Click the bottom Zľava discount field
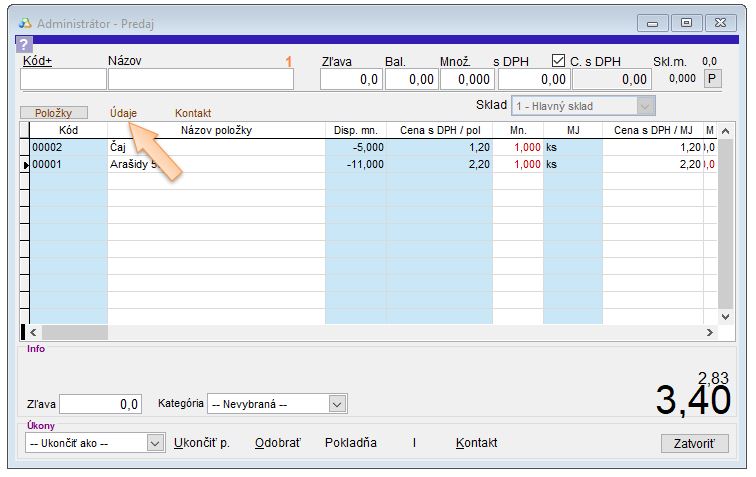Viewport: 756px width, 477px height. tap(101, 404)
